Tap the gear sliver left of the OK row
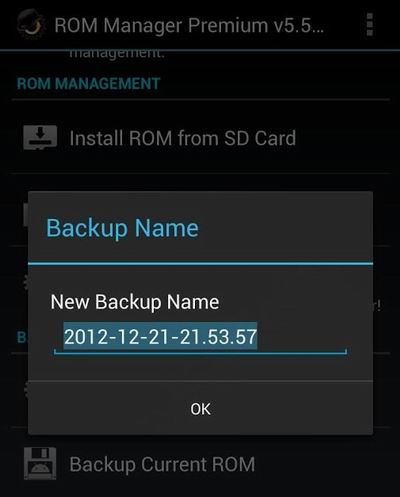Viewport: 400px width, 497px height. click(26, 390)
